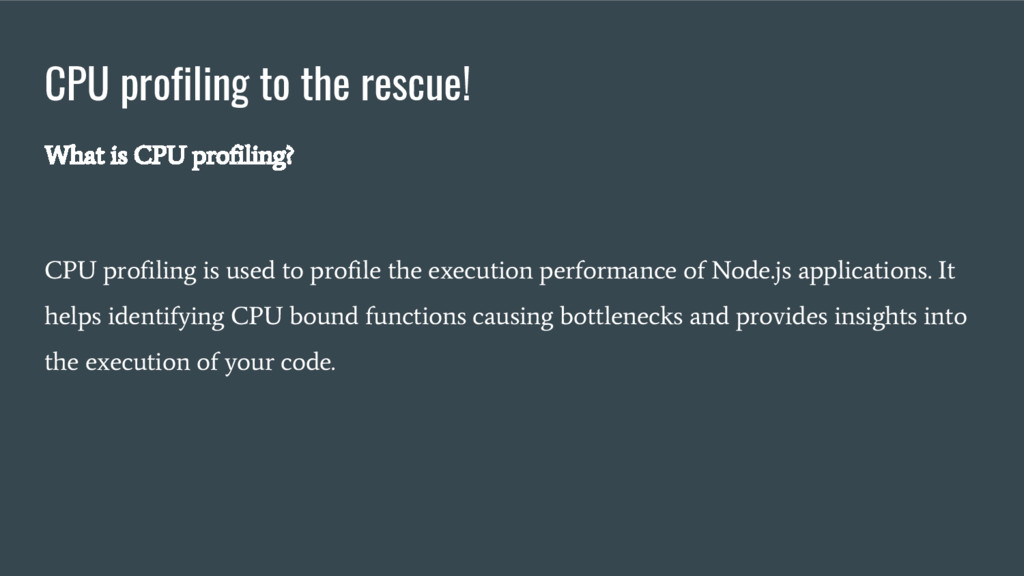Click the word "identifying"
The height and width of the screenshot is (576, 1024).
pyautogui.click(x=166, y=317)
